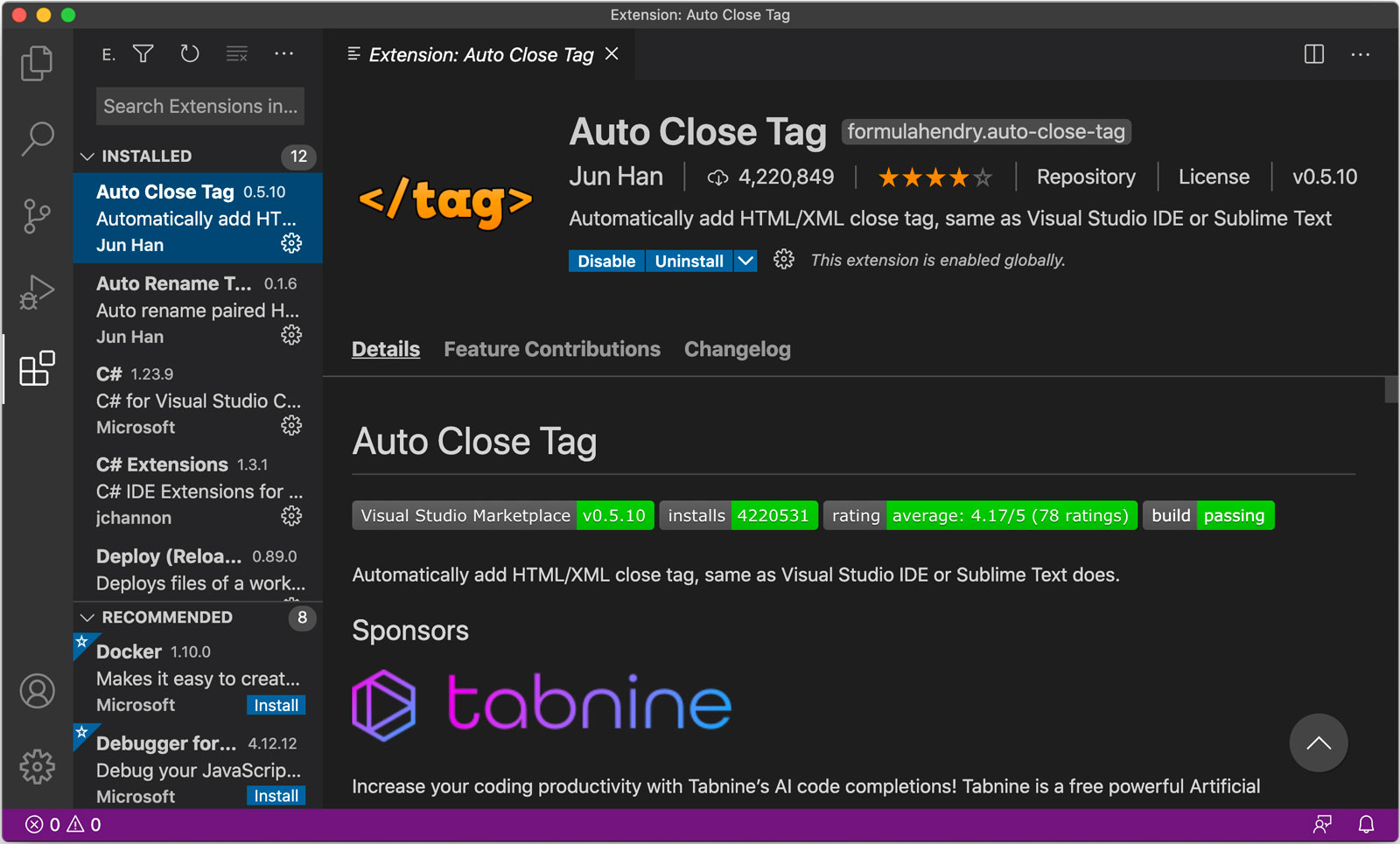Switch to the Feature Contributions tab
The height and width of the screenshot is (844, 1400).
pos(551,350)
